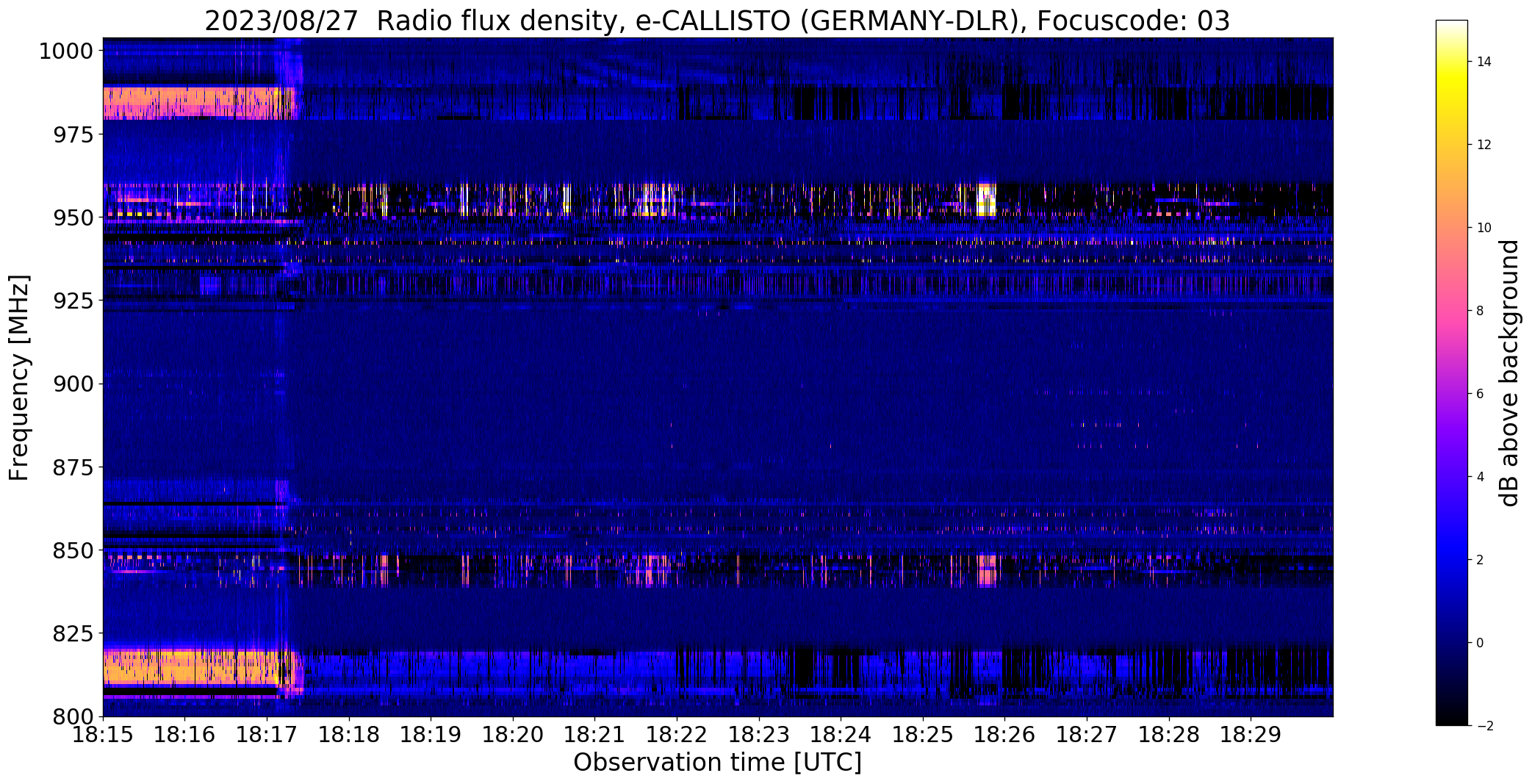The image size is (1532, 784).
Task: Click the 18:18 time tick label
Action: pos(349,735)
